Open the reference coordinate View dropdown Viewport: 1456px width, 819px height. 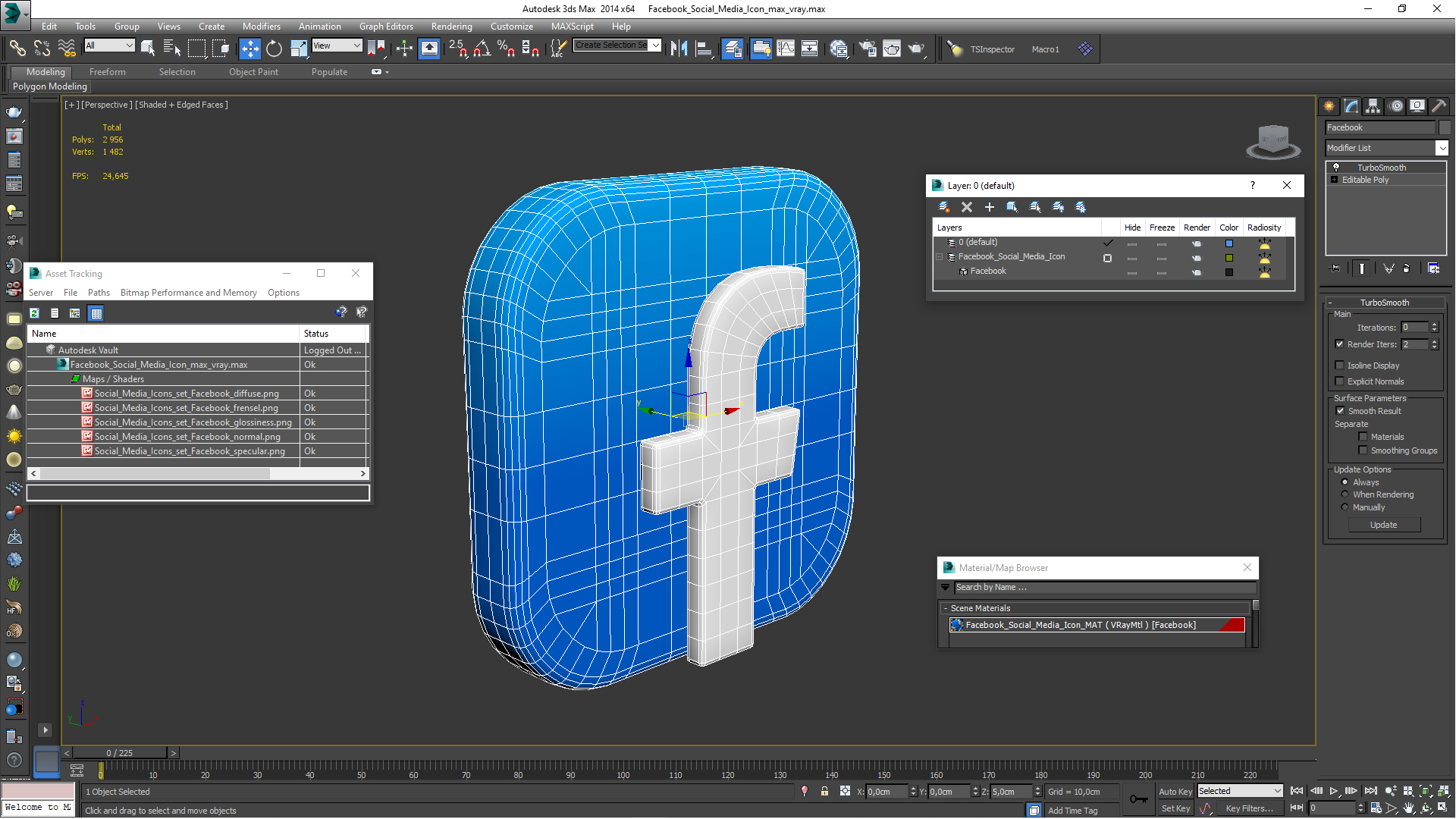(x=337, y=45)
